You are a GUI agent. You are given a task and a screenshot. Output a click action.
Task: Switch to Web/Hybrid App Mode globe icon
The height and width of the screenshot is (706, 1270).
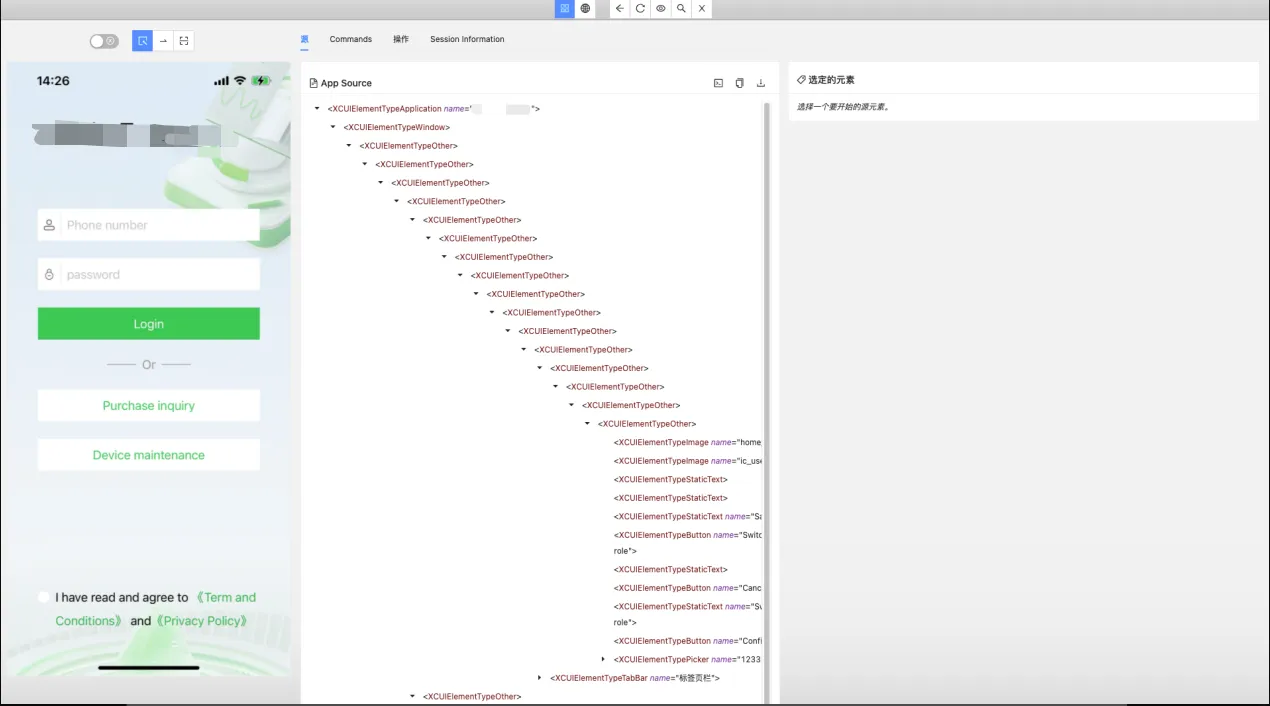click(x=585, y=8)
